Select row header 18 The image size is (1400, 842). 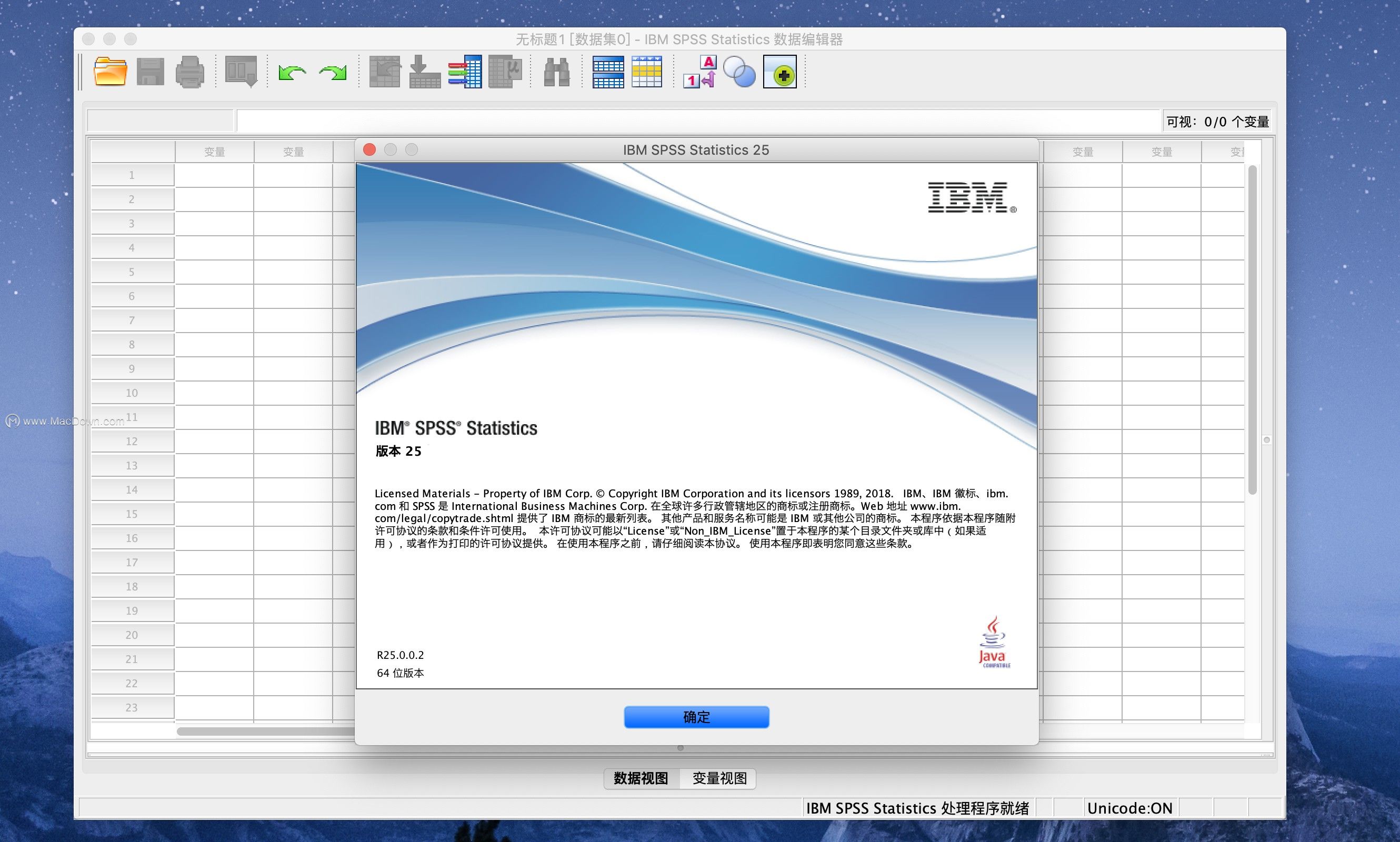tap(132, 587)
